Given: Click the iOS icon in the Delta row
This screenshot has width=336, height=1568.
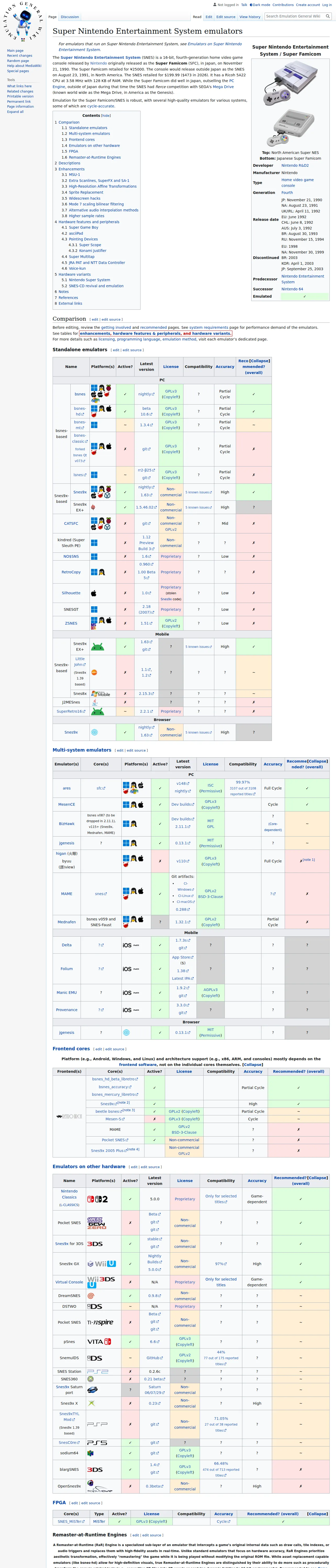Looking at the screenshot, I should [127, 945].
